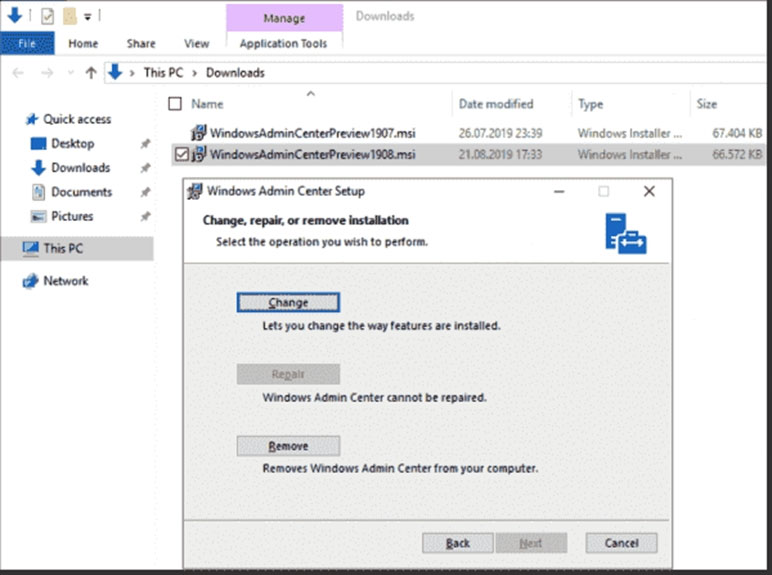Click the back navigation arrow
Image resolution: width=772 pixels, height=575 pixels.
tap(18, 73)
